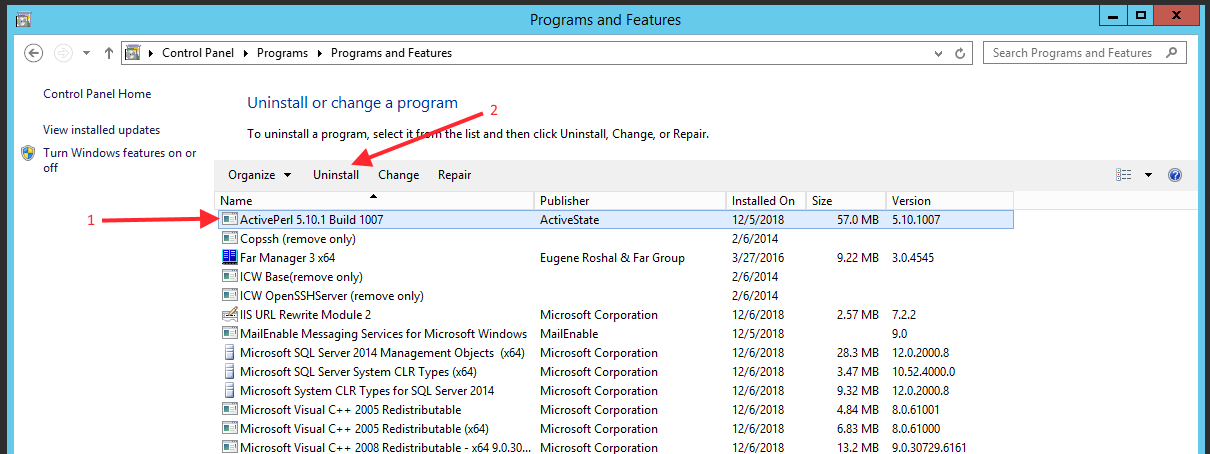The width and height of the screenshot is (1210, 454).
Task: Go to Control Panel Home
Action: (97, 94)
